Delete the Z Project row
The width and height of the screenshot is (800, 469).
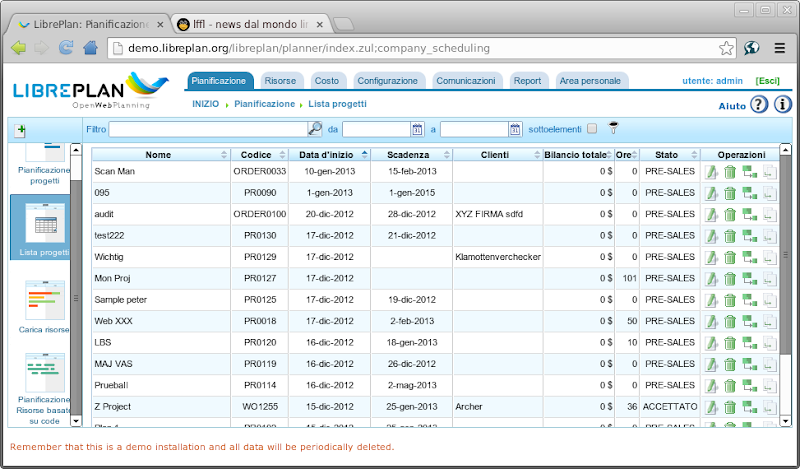730,408
